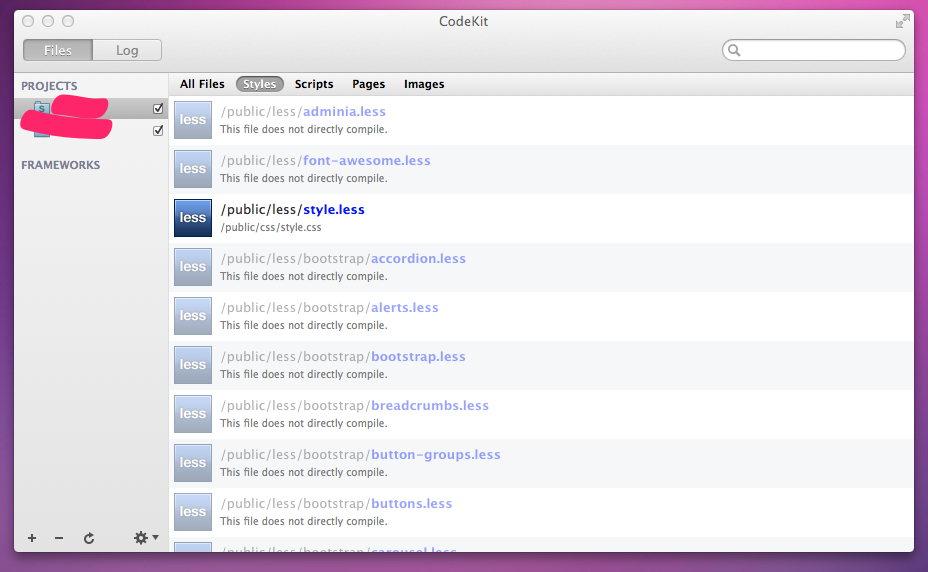Select the button-groups.less file name

436,455
